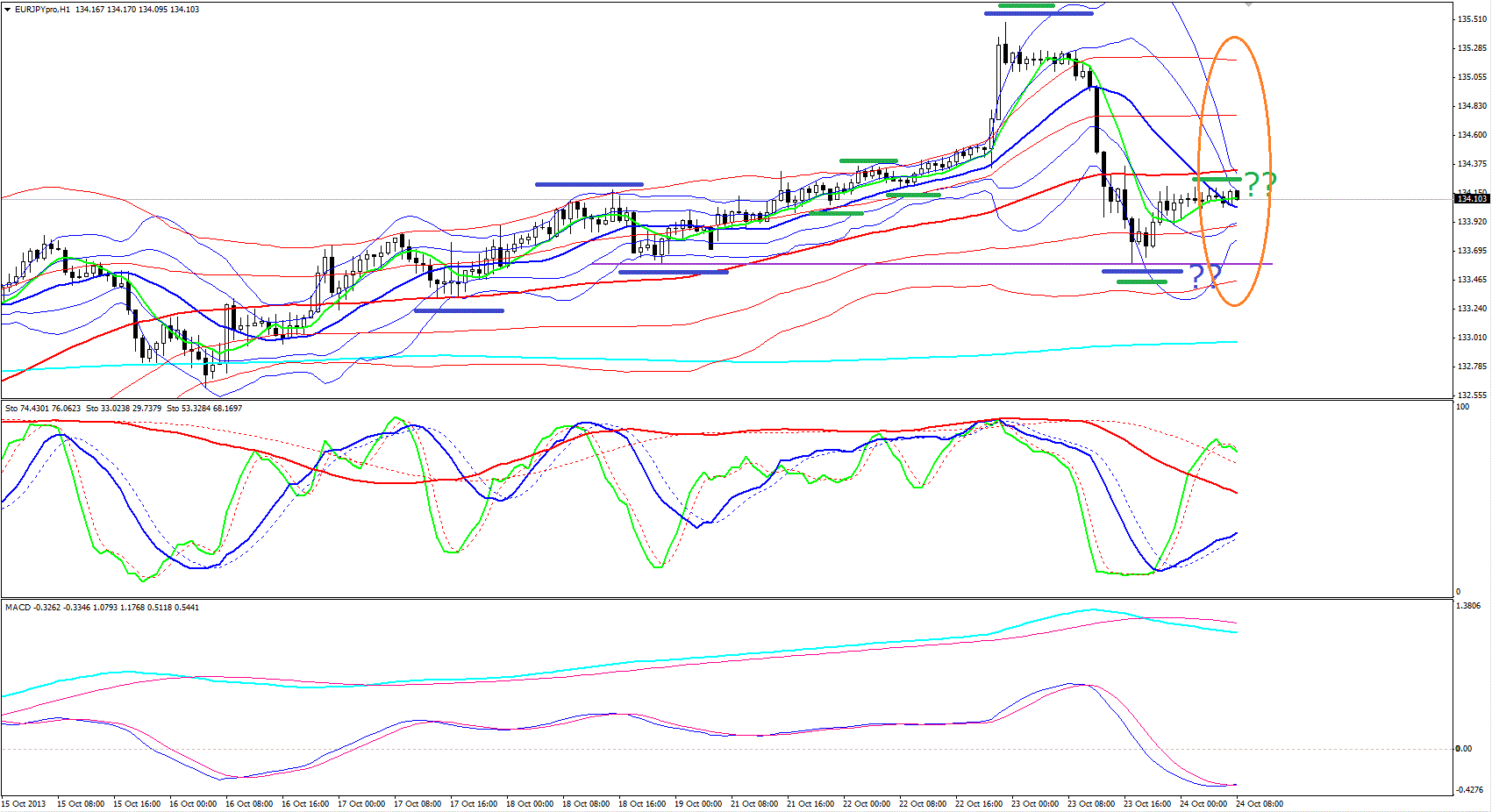Click the Sto 74.4301 76.0623 indicator label
Viewport: 1492px width, 812px height.
(43, 408)
